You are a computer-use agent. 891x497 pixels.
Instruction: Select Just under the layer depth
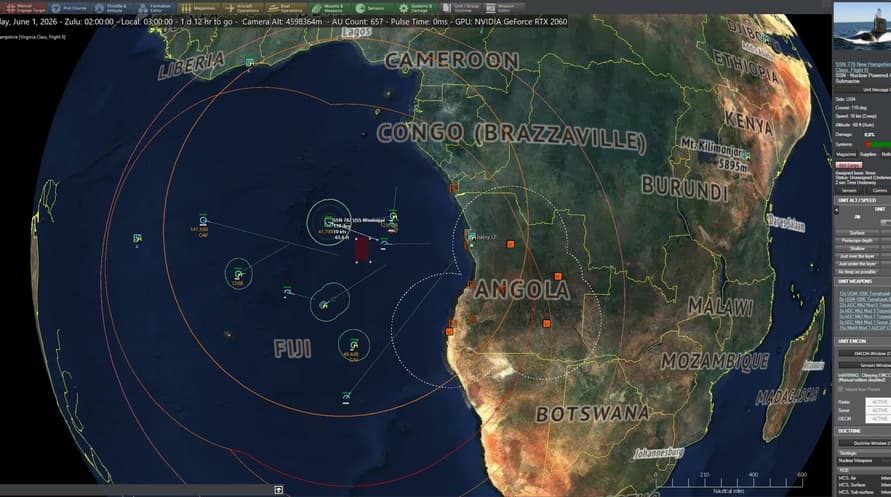[857, 264]
